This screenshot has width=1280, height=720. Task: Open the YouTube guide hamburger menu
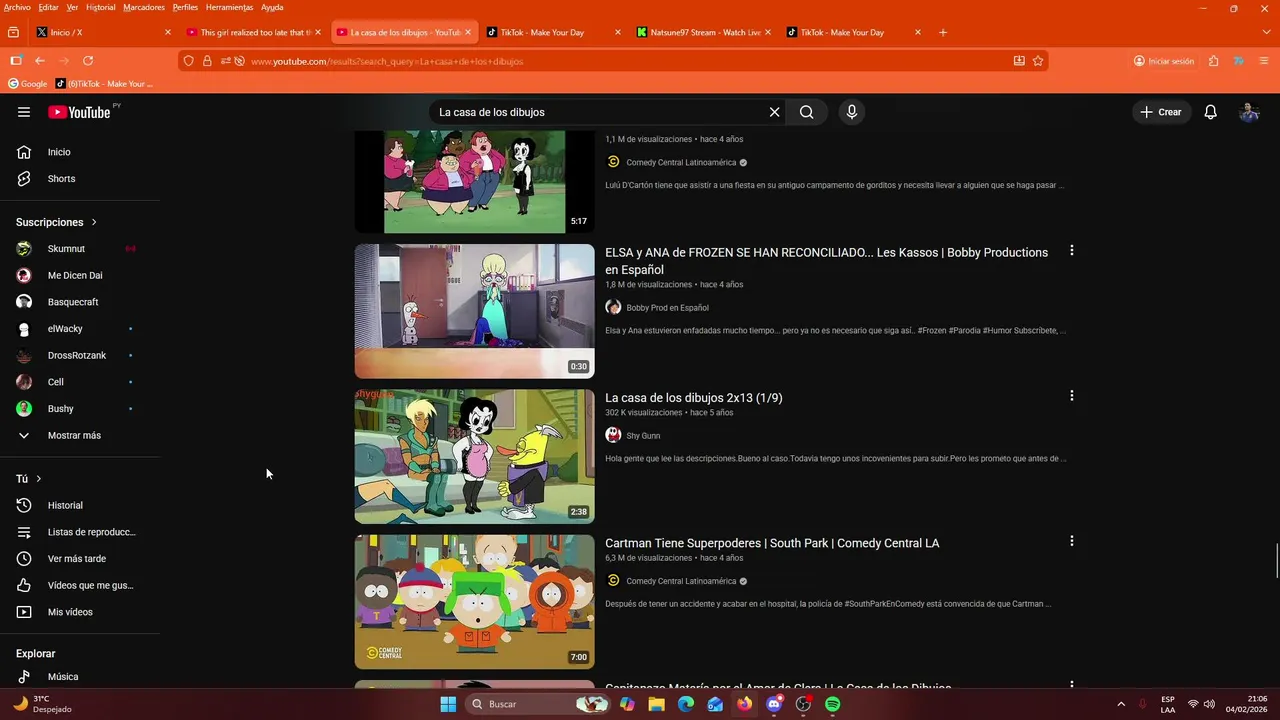pyautogui.click(x=24, y=112)
